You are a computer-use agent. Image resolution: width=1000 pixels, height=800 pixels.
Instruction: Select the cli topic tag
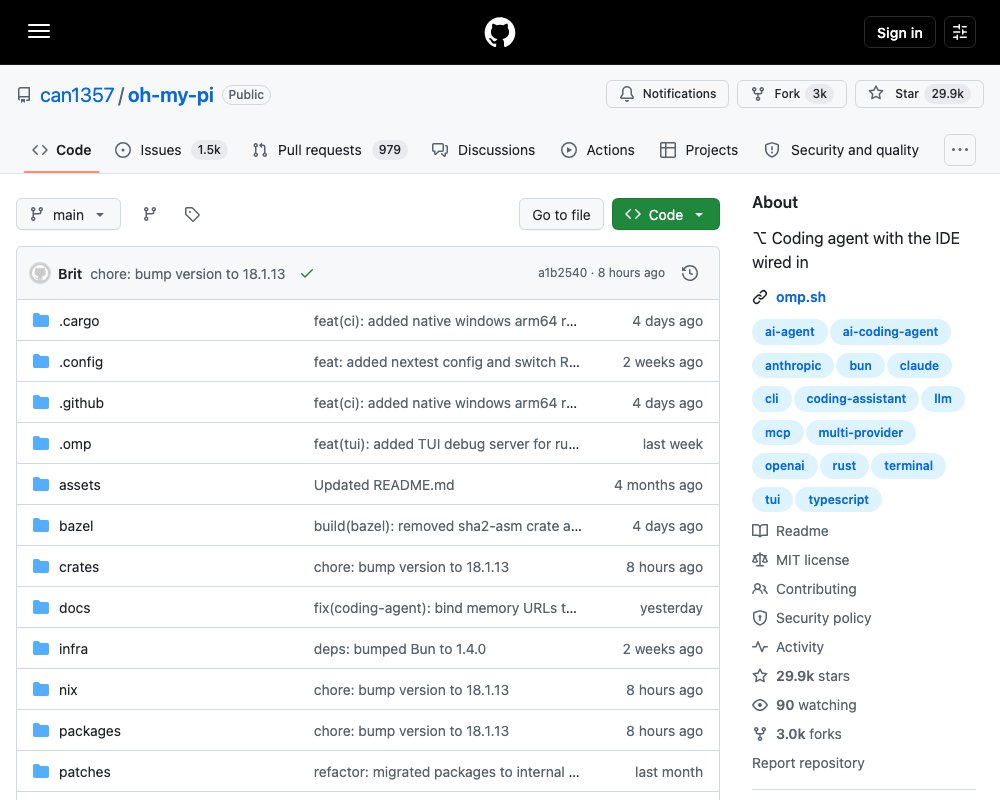coord(772,399)
